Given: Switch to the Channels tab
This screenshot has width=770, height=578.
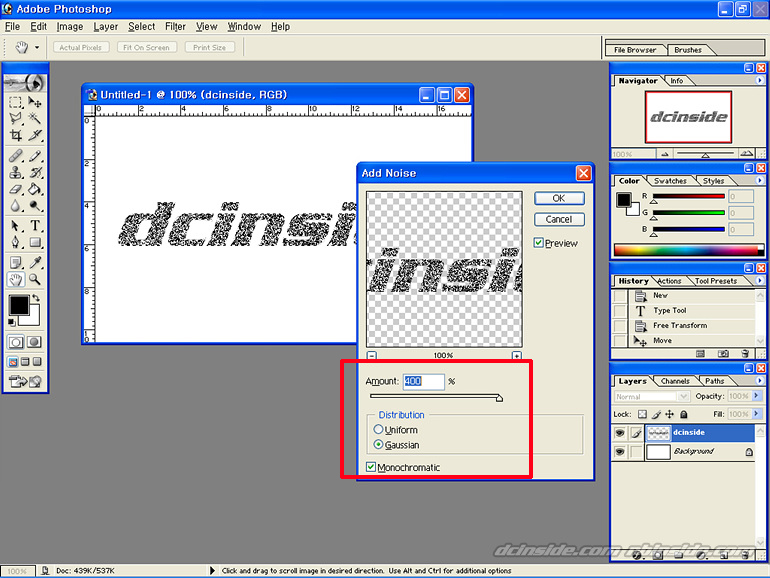Looking at the screenshot, I should (675, 381).
